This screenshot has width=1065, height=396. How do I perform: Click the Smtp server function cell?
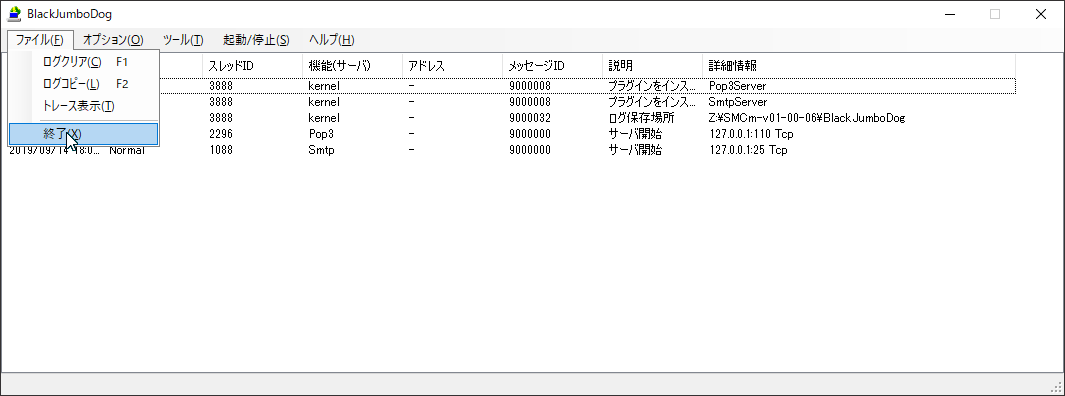click(x=321, y=150)
